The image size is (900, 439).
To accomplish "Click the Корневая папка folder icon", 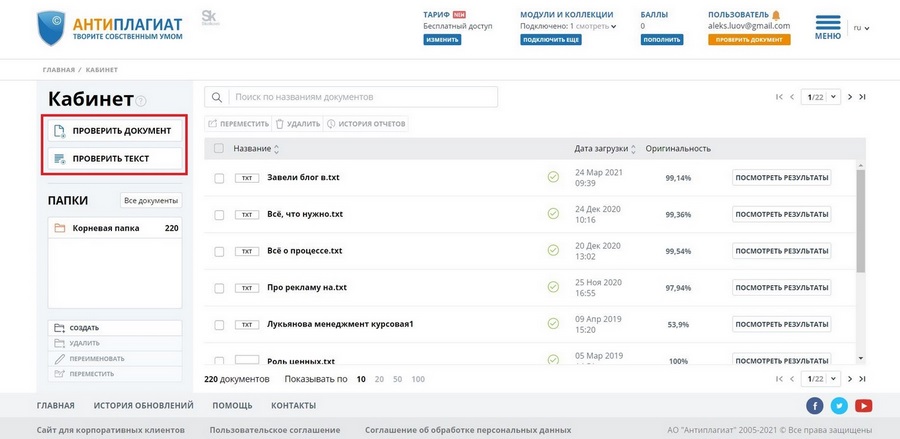I will tap(60, 228).
